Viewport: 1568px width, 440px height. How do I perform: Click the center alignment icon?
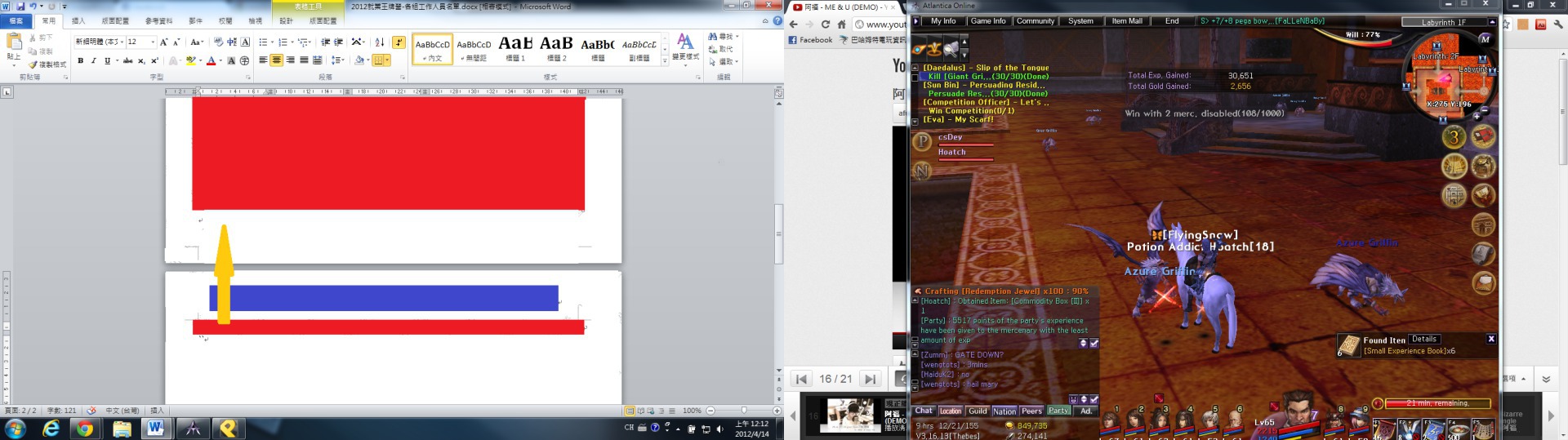[277, 60]
